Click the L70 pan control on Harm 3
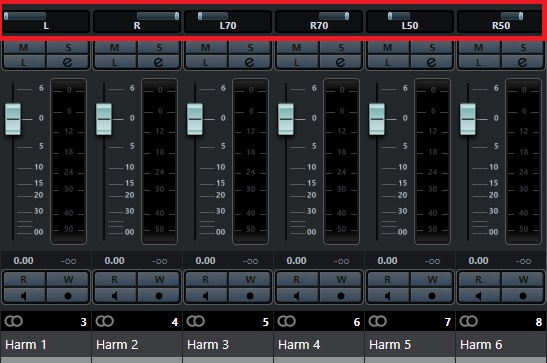547x363 pixels. tap(228, 22)
